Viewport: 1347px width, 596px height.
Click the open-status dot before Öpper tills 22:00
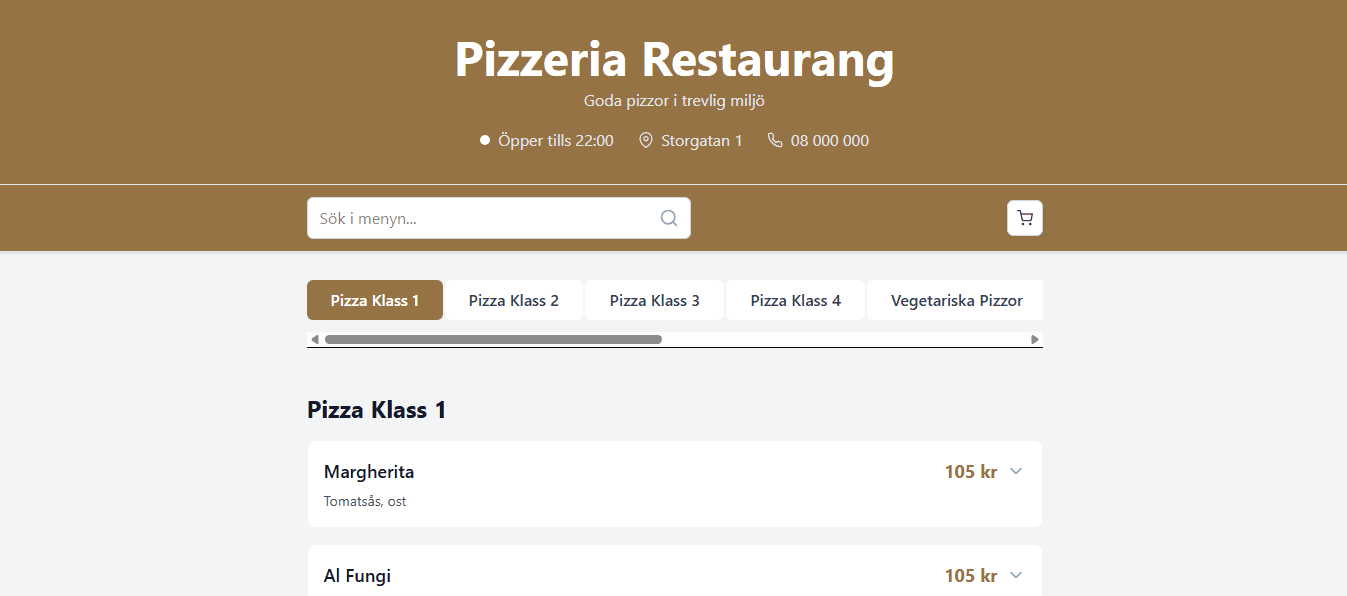pos(484,139)
